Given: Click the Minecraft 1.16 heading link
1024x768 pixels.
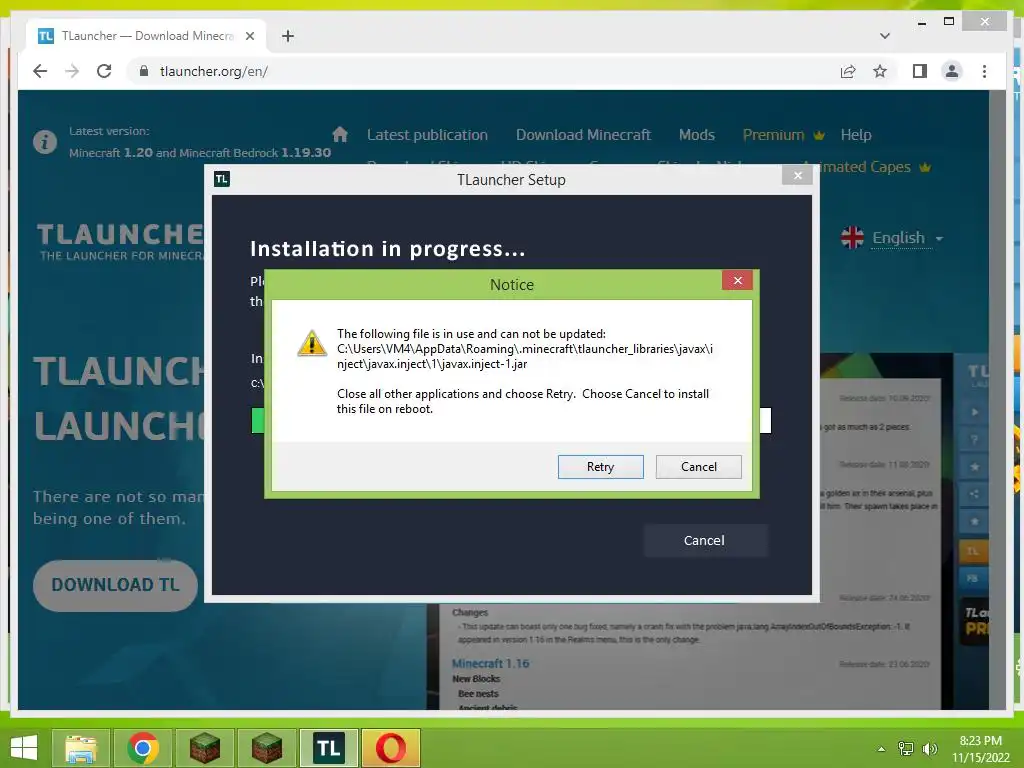Looking at the screenshot, I should click(490, 664).
